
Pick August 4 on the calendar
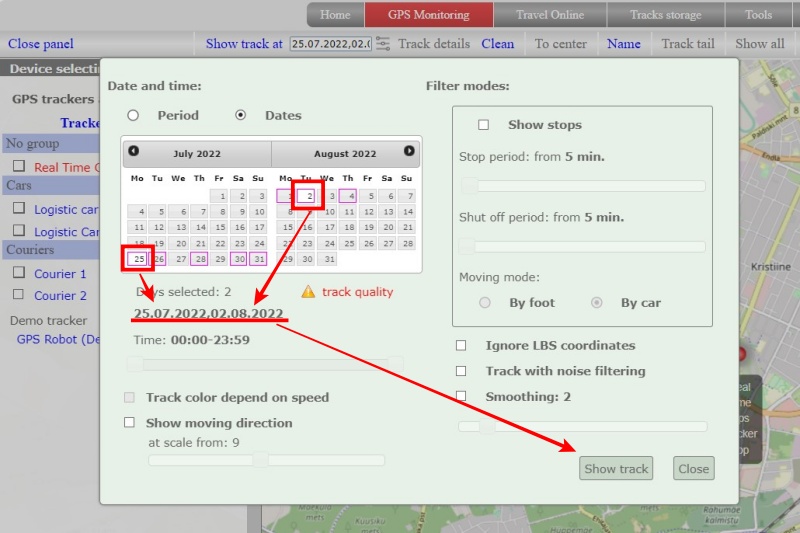pos(347,197)
